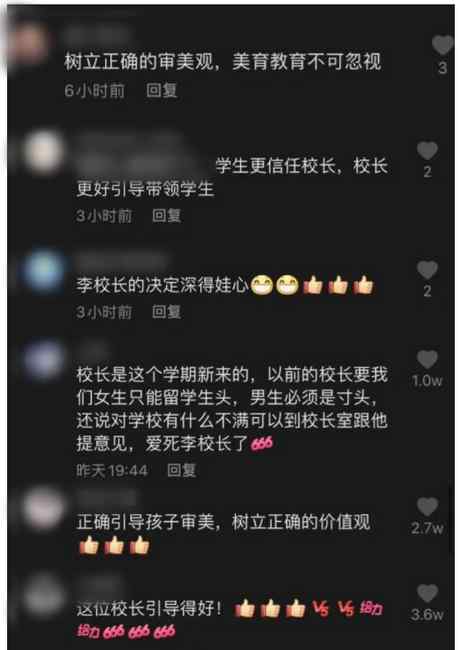This screenshot has height=650, width=460.
Task: Like the comment with 1.0w likes
Action: (427, 359)
